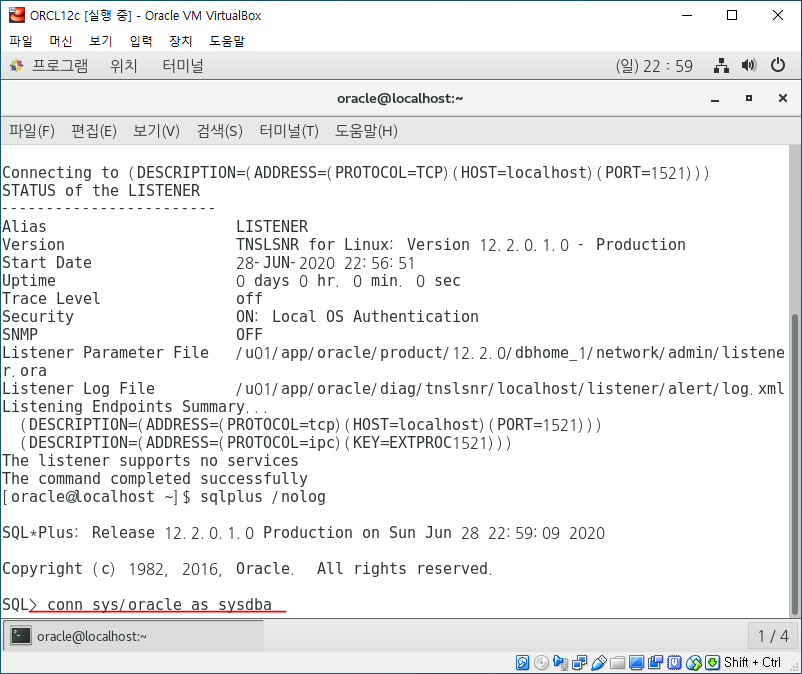Open terminal 터미널(T) menu
The height and width of the screenshot is (674, 802).
click(x=289, y=131)
